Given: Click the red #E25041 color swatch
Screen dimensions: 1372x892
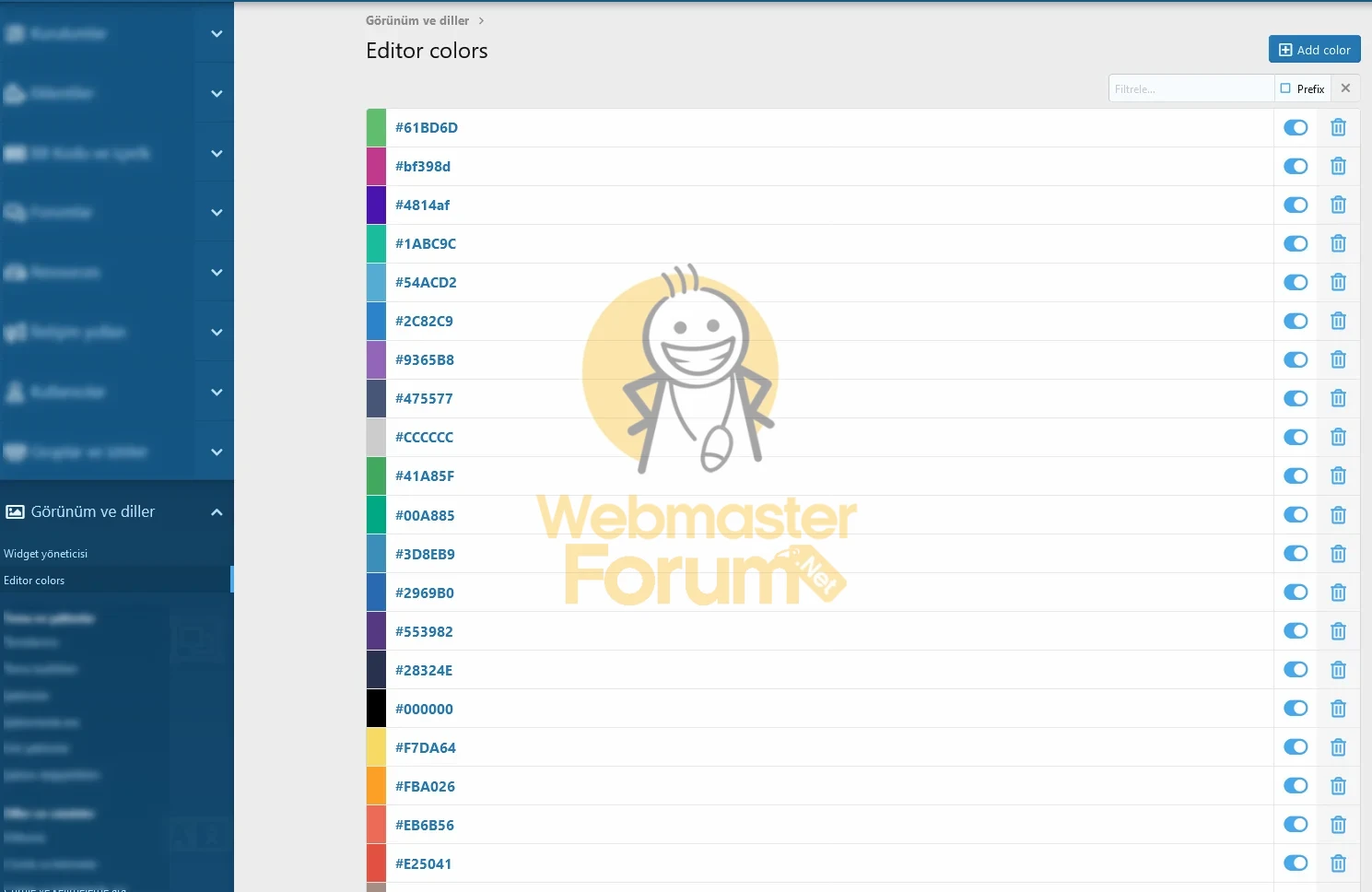Looking at the screenshot, I should [x=376, y=863].
